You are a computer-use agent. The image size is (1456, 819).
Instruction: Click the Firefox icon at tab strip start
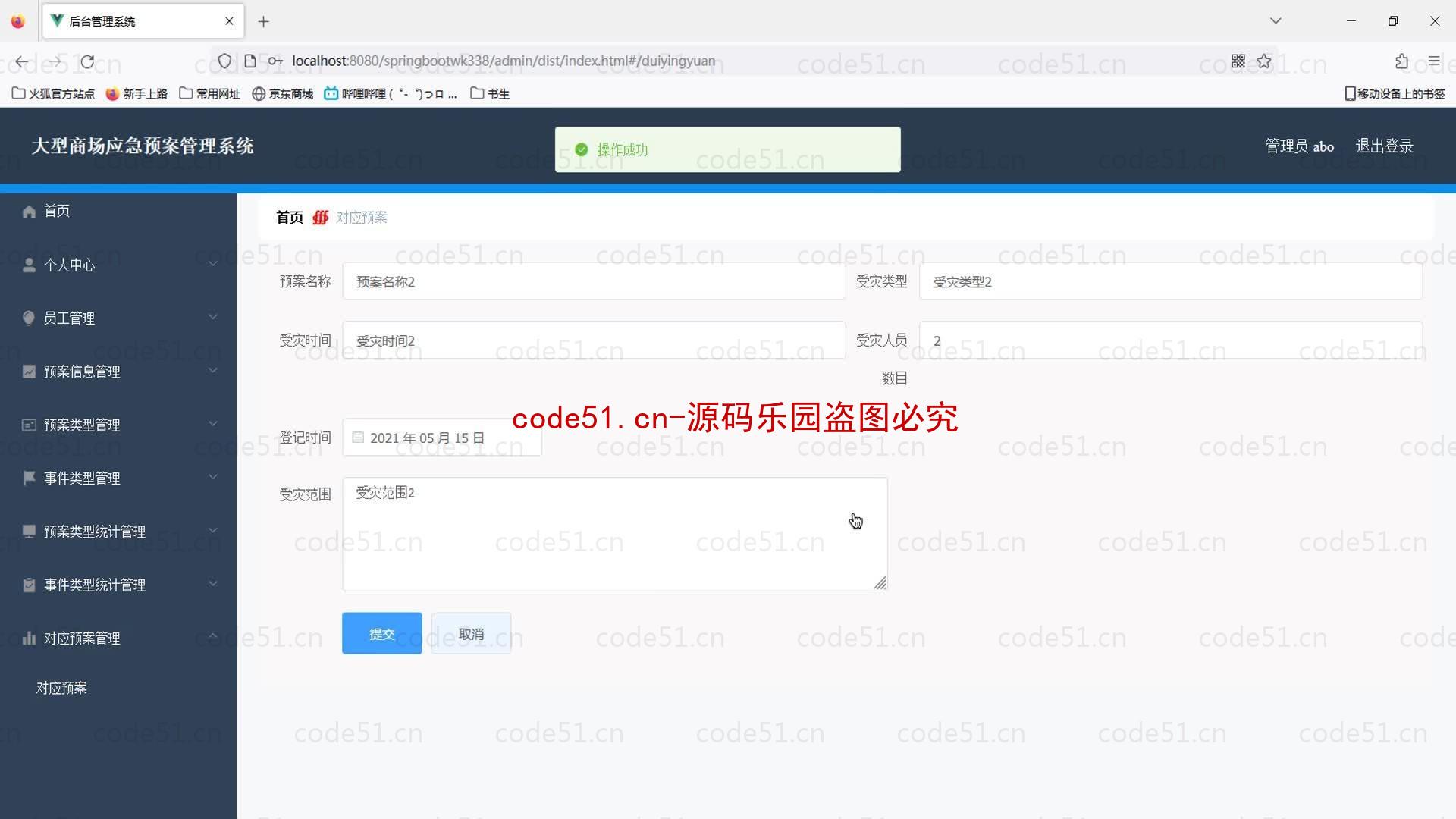[x=18, y=21]
